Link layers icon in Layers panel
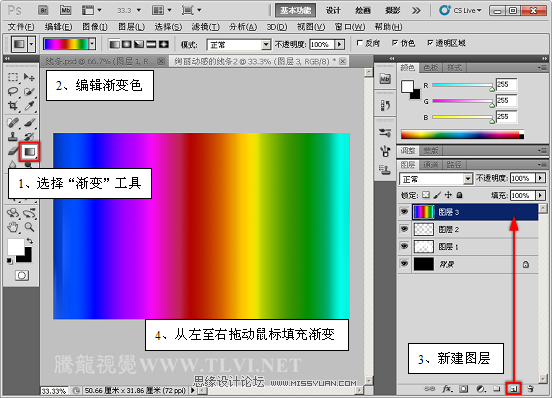The width and height of the screenshot is (552, 398). point(429,388)
